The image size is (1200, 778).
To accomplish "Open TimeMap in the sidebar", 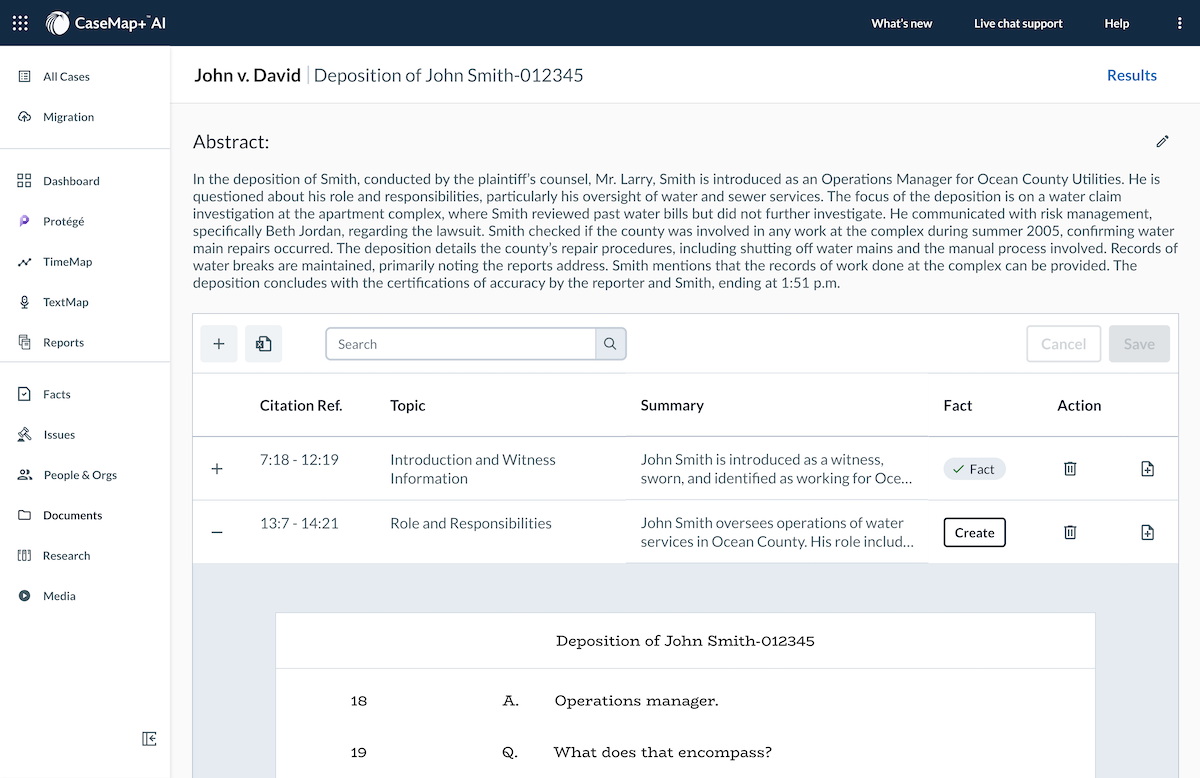I will [67, 262].
